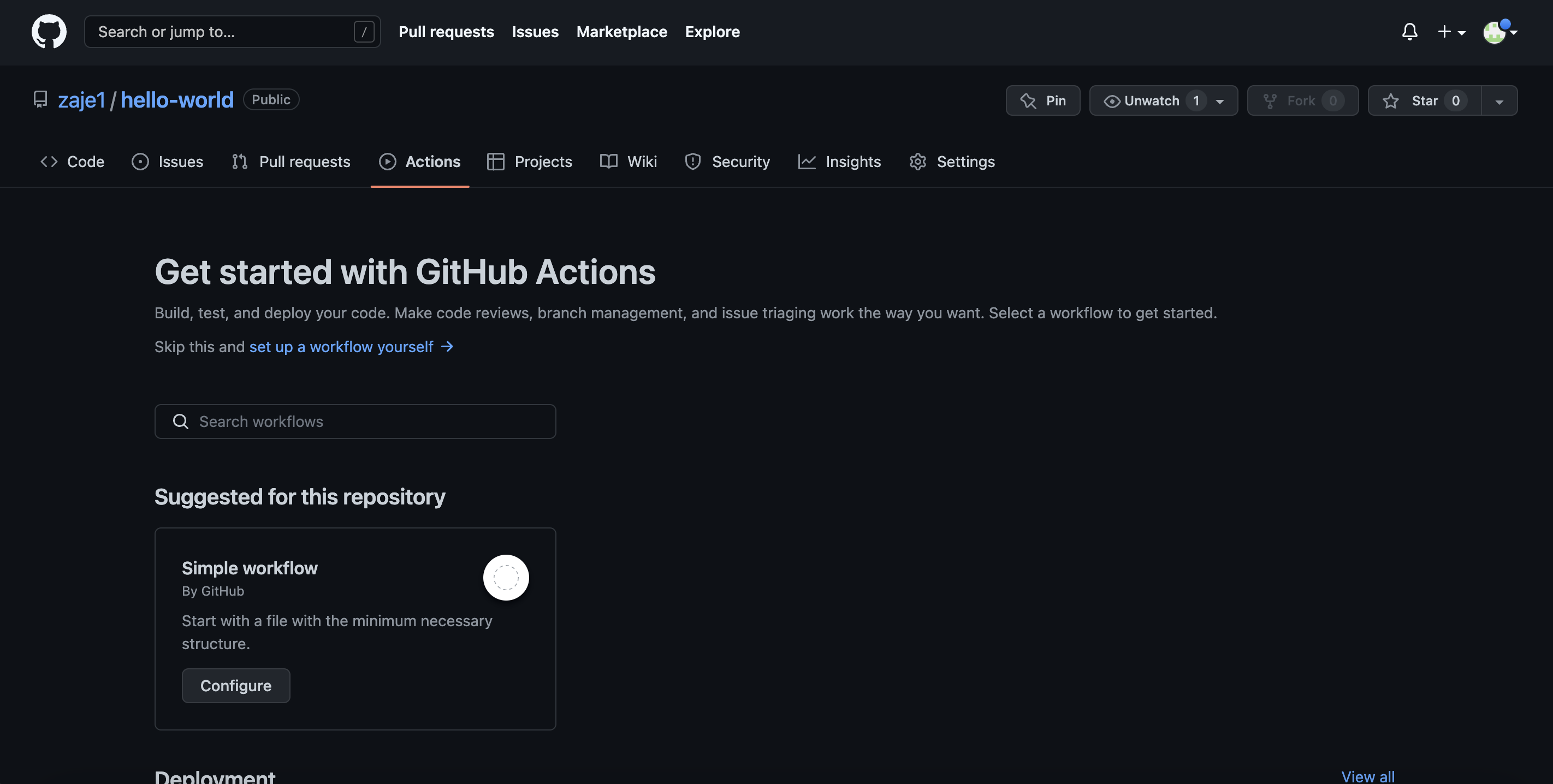Click the Simple workflow title

tap(250, 568)
